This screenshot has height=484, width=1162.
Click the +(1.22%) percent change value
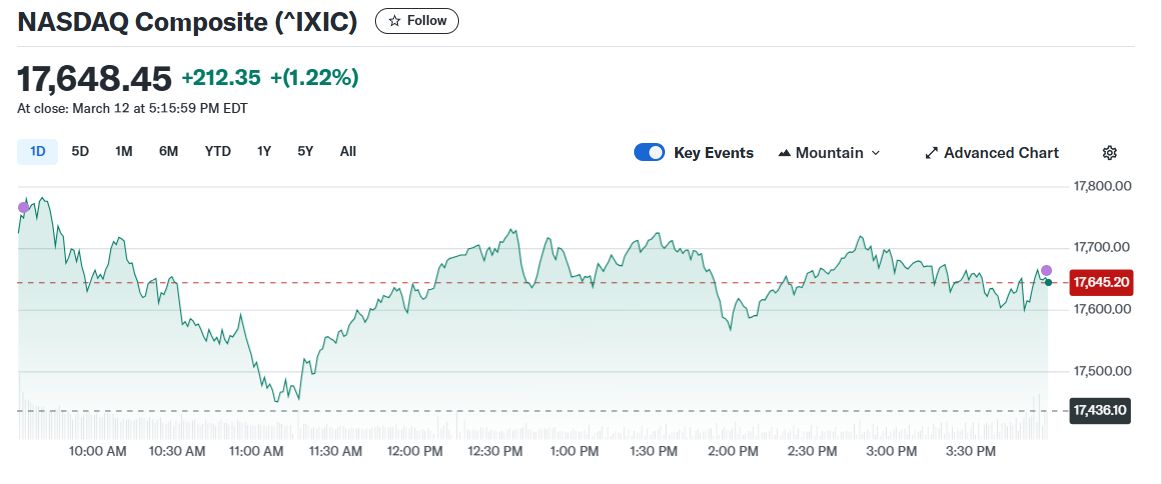[x=315, y=78]
